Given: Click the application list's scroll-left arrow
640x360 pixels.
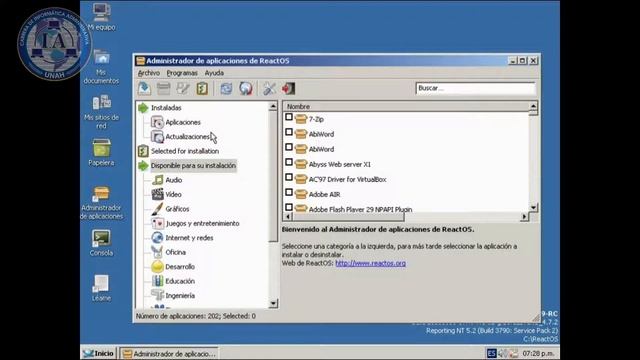Looking at the screenshot, I should coord(288,217).
